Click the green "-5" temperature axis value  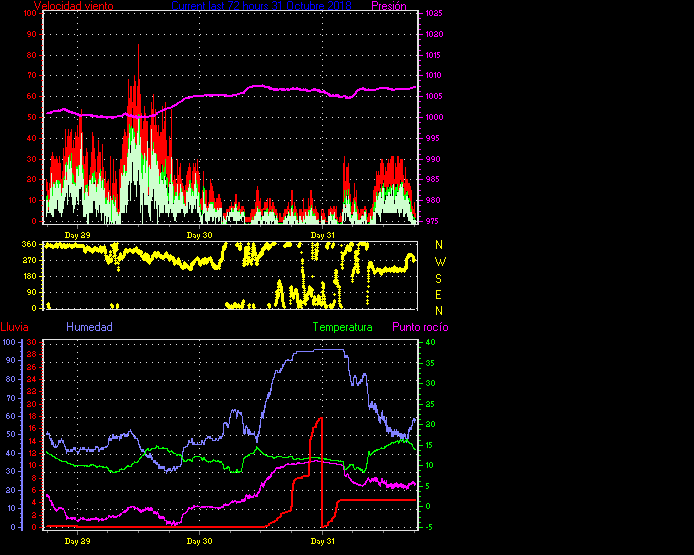click(x=429, y=527)
